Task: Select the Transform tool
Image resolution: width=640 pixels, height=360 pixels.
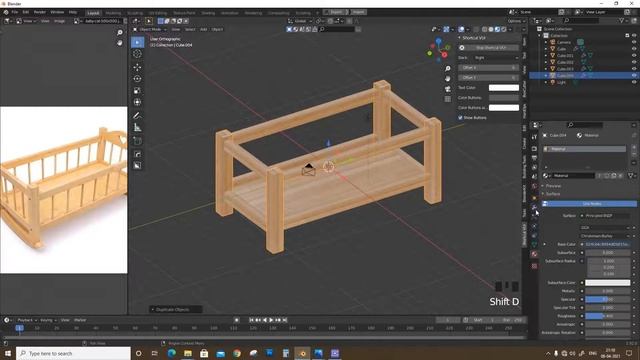Action: (x=138, y=102)
